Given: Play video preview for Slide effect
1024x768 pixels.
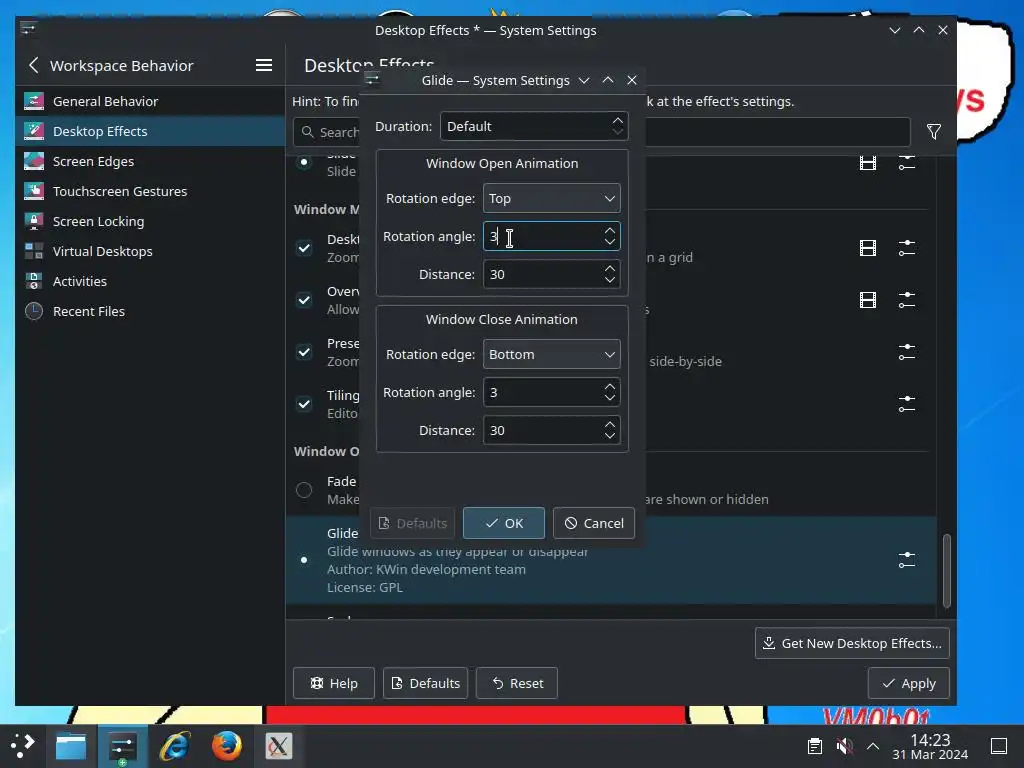Looking at the screenshot, I should click(868, 163).
